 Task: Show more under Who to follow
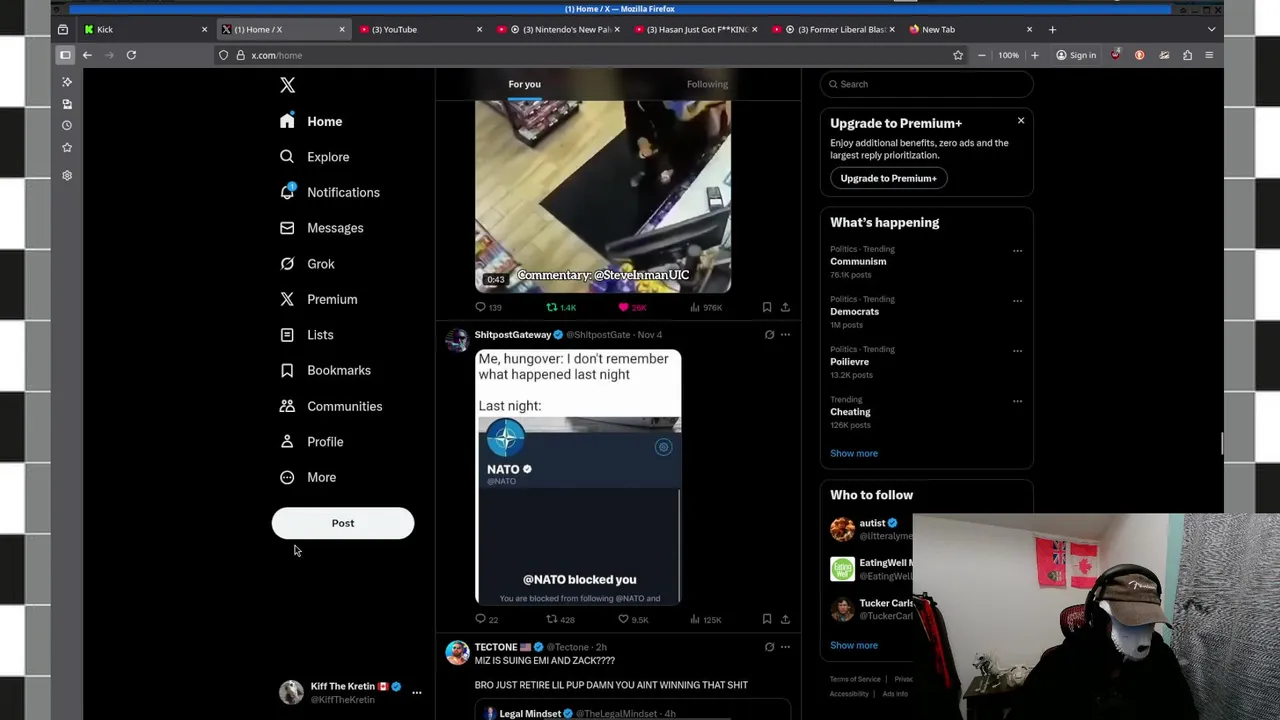(x=854, y=645)
